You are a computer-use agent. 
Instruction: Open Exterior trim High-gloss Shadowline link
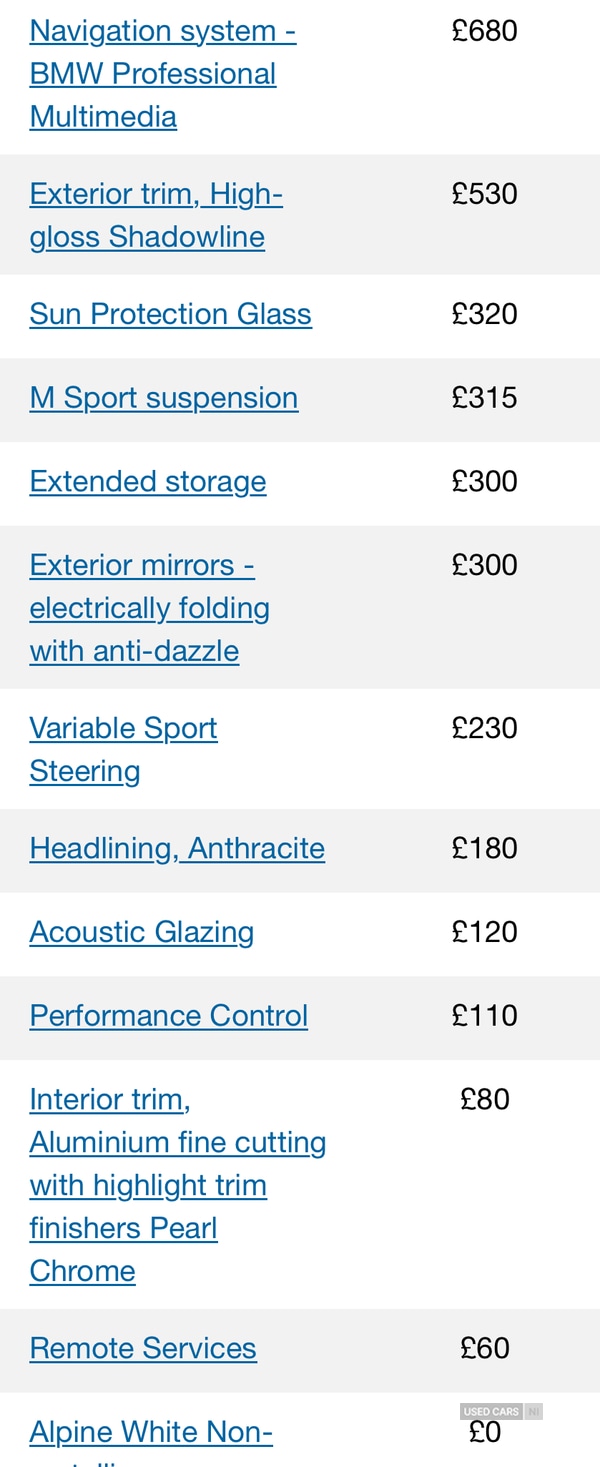[x=156, y=215]
